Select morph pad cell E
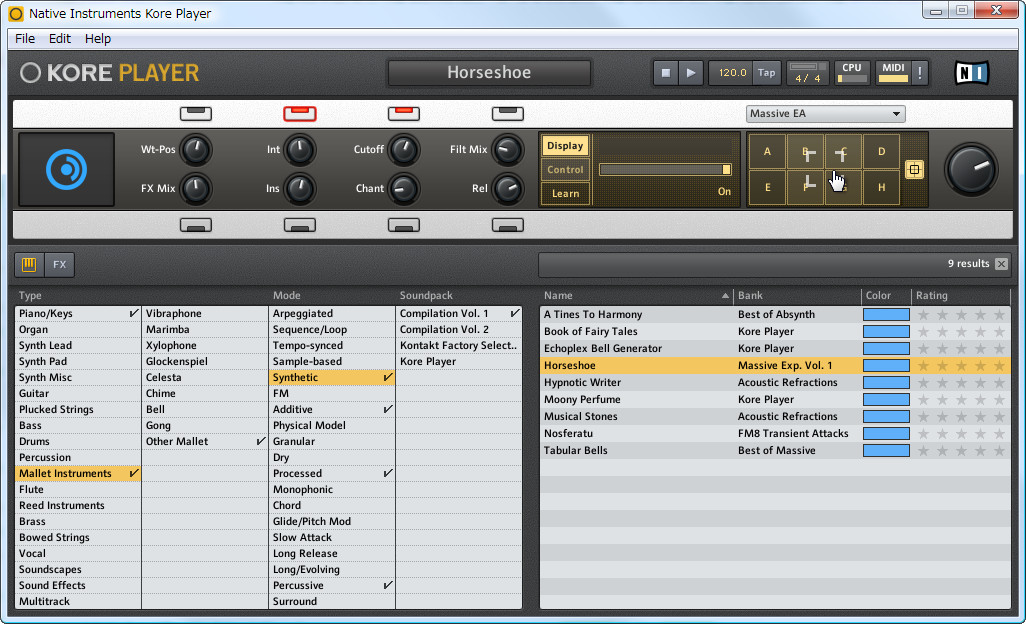 [x=768, y=188]
